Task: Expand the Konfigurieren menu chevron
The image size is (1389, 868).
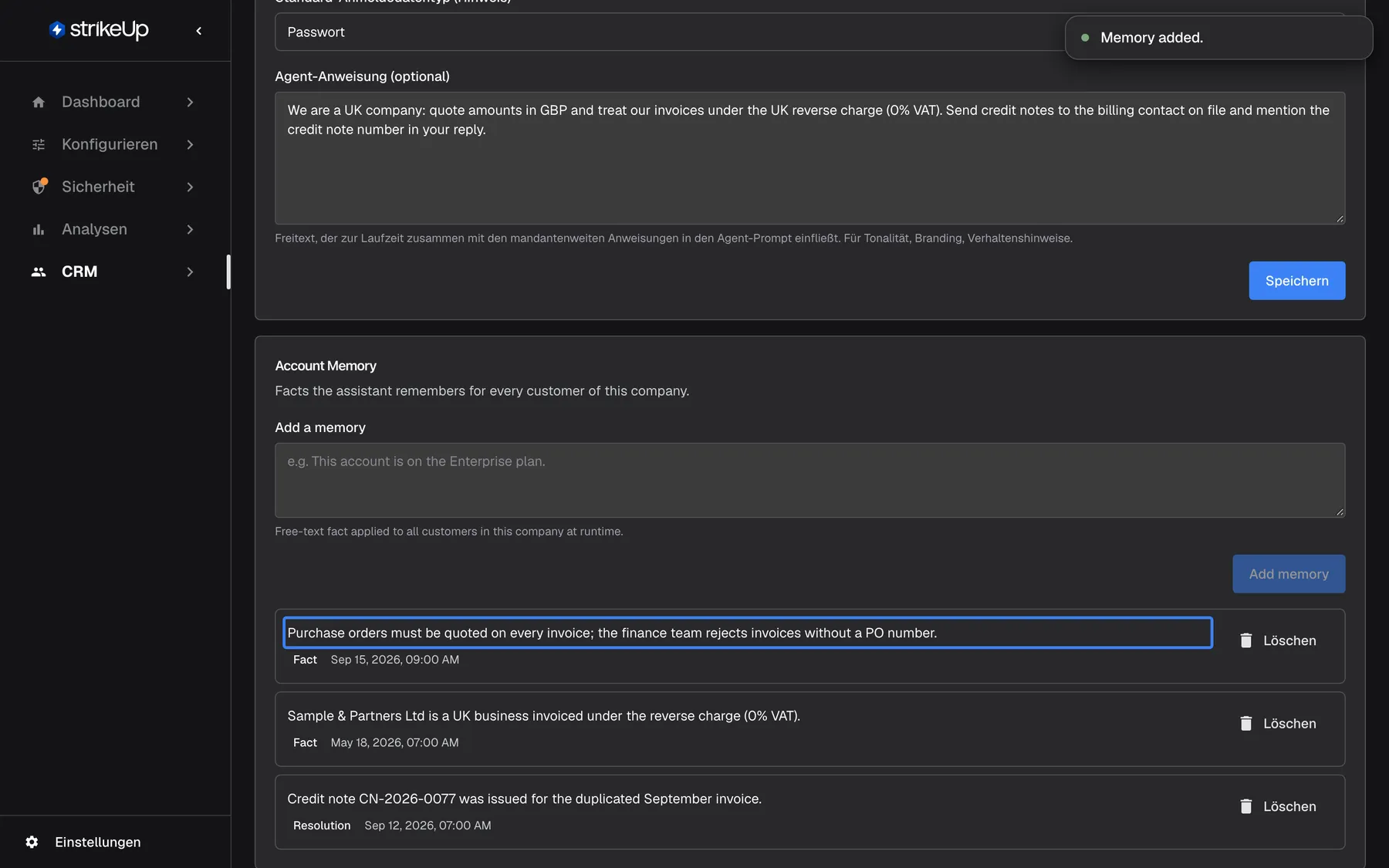Action: [x=190, y=144]
